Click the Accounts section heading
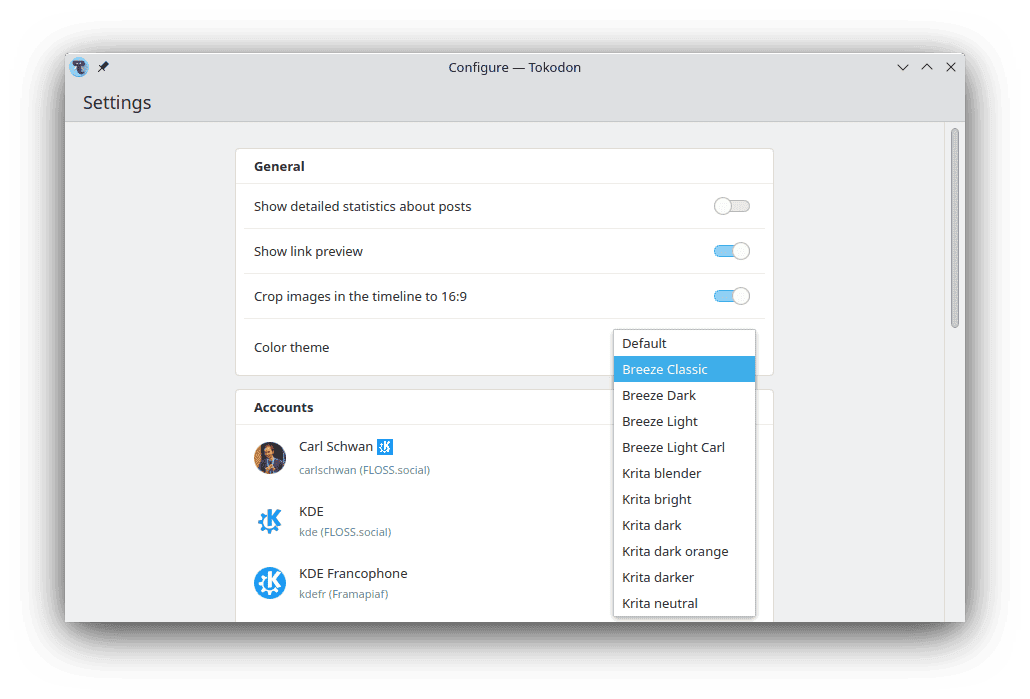The width and height of the screenshot is (1030, 699). (x=284, y=407)
